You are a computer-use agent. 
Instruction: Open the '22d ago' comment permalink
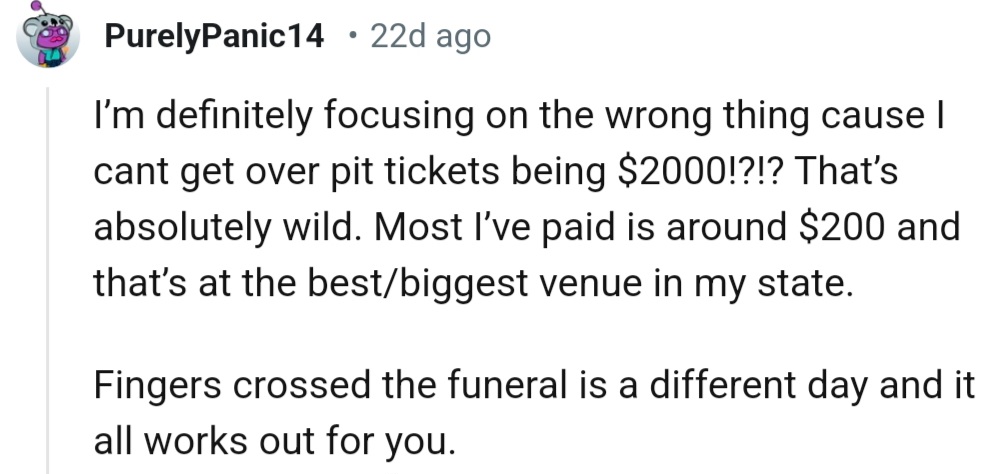(430, 38)
